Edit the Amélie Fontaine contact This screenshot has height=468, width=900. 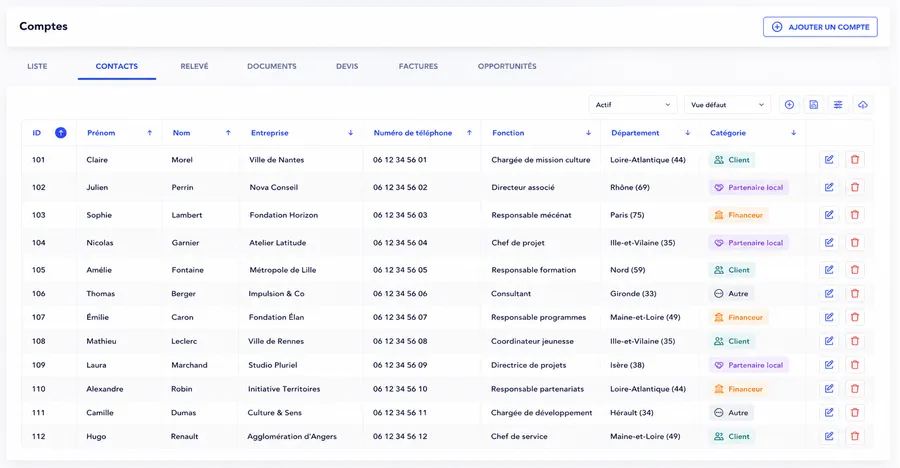click(829, 270)
